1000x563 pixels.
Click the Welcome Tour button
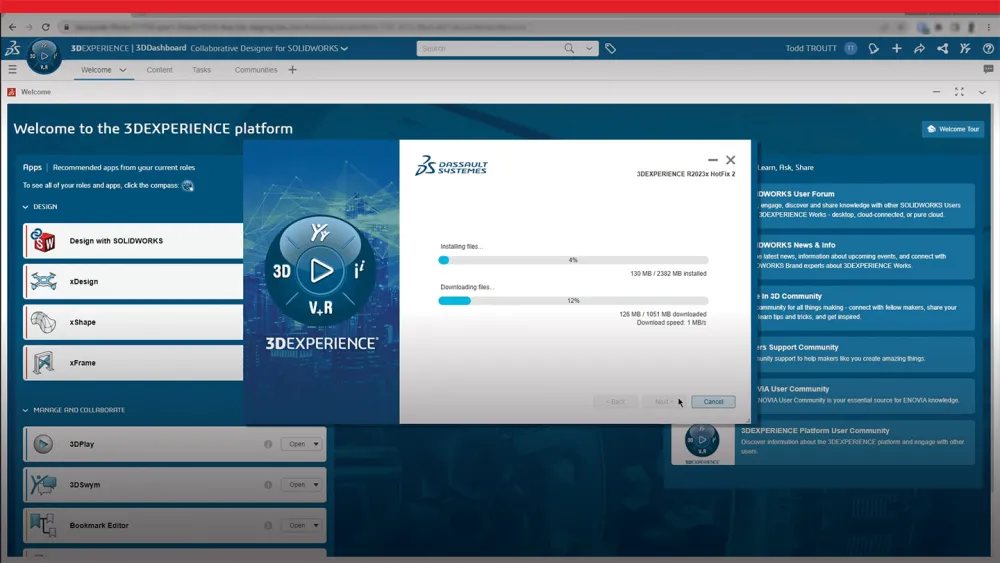coord(953,129)
